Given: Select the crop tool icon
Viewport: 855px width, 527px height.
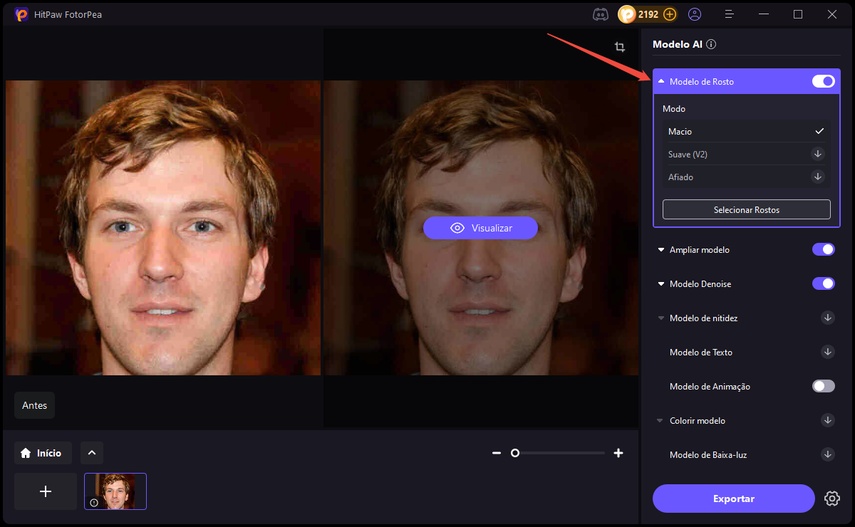Looking at the screenshot, I should click(620, 47).
